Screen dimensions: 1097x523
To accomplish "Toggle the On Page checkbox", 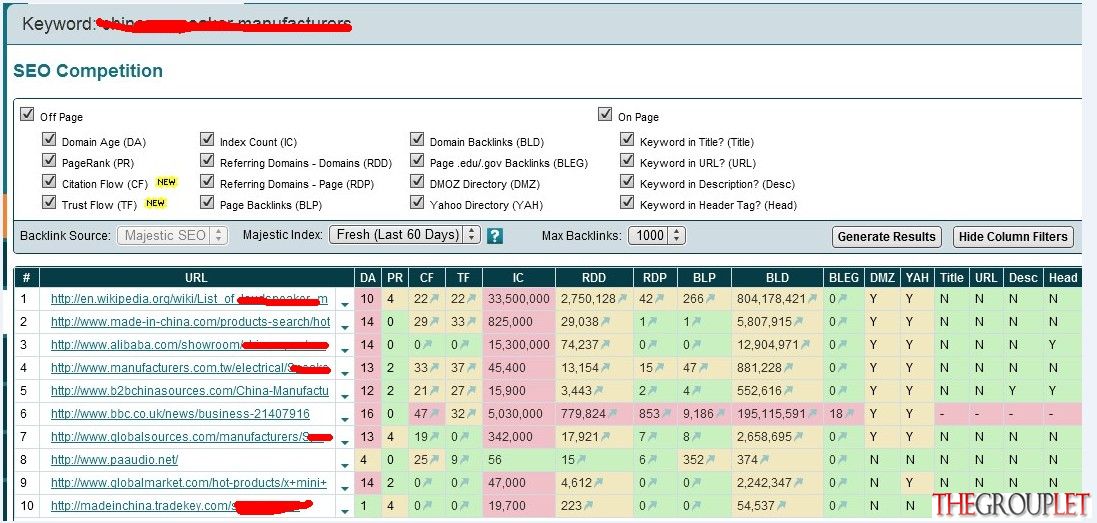I will (x=605, y=114).
